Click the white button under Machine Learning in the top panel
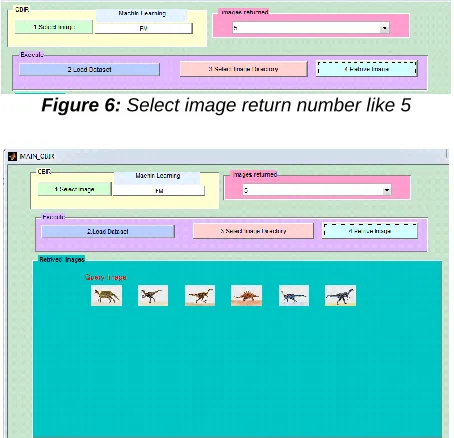The width and height of the screenshot is (454, 438). coord(144,29)
